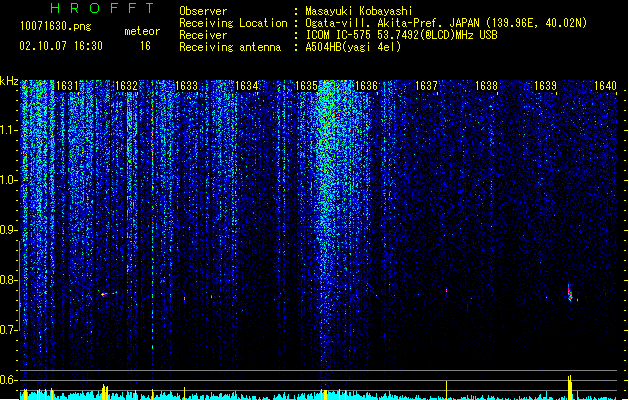629x400 pixels.
Task: Click the 0.7 kHz axis label
Action: (x=8, y=330)
